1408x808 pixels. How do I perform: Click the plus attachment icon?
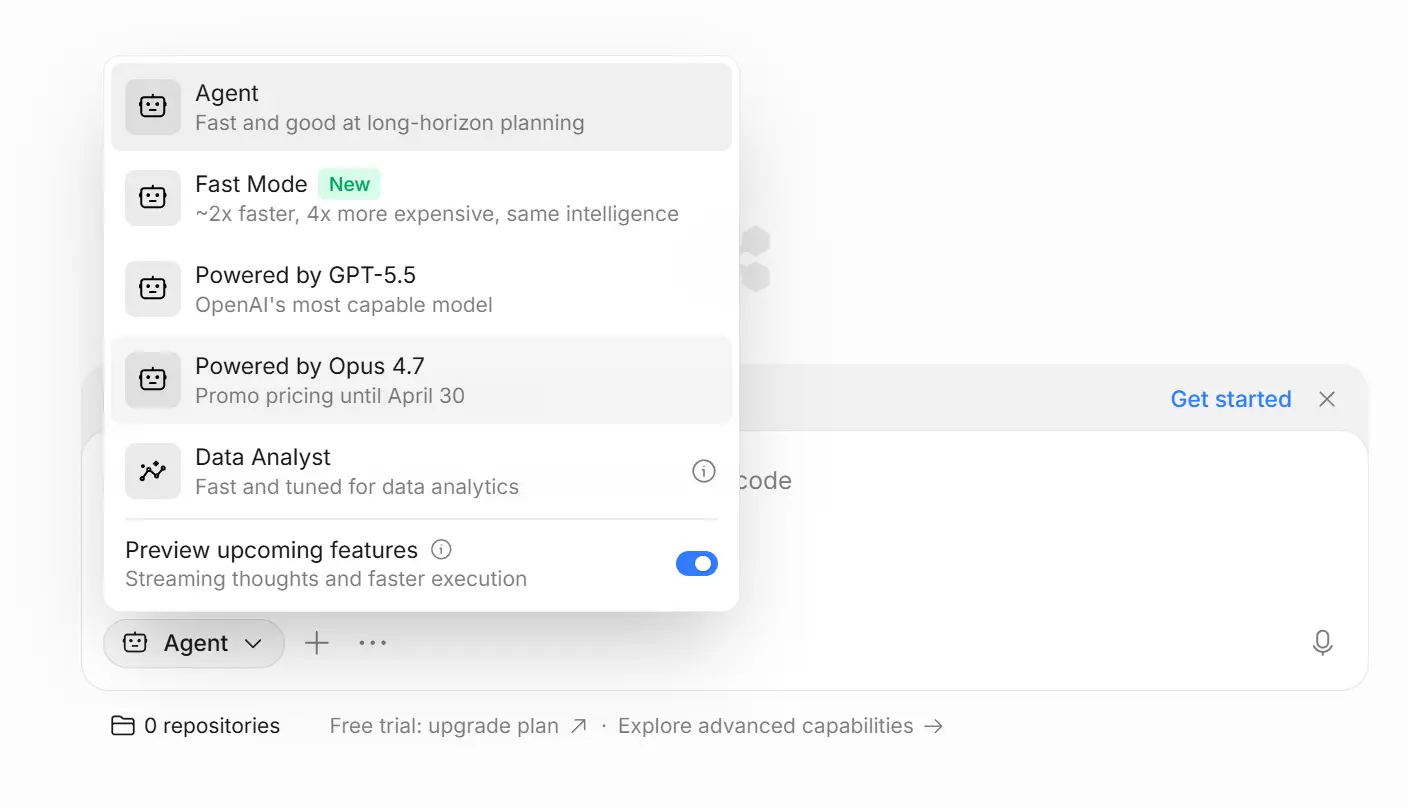point(316,643)
